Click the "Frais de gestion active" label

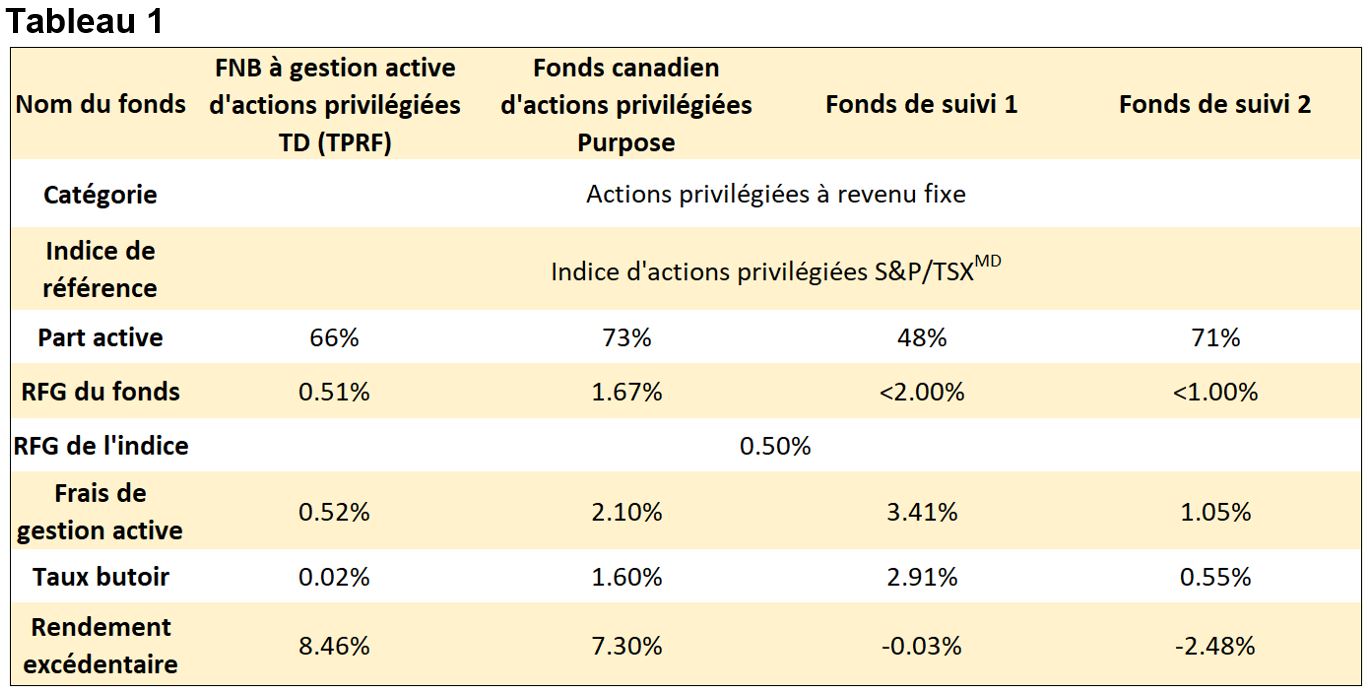(x=100, y=512)
